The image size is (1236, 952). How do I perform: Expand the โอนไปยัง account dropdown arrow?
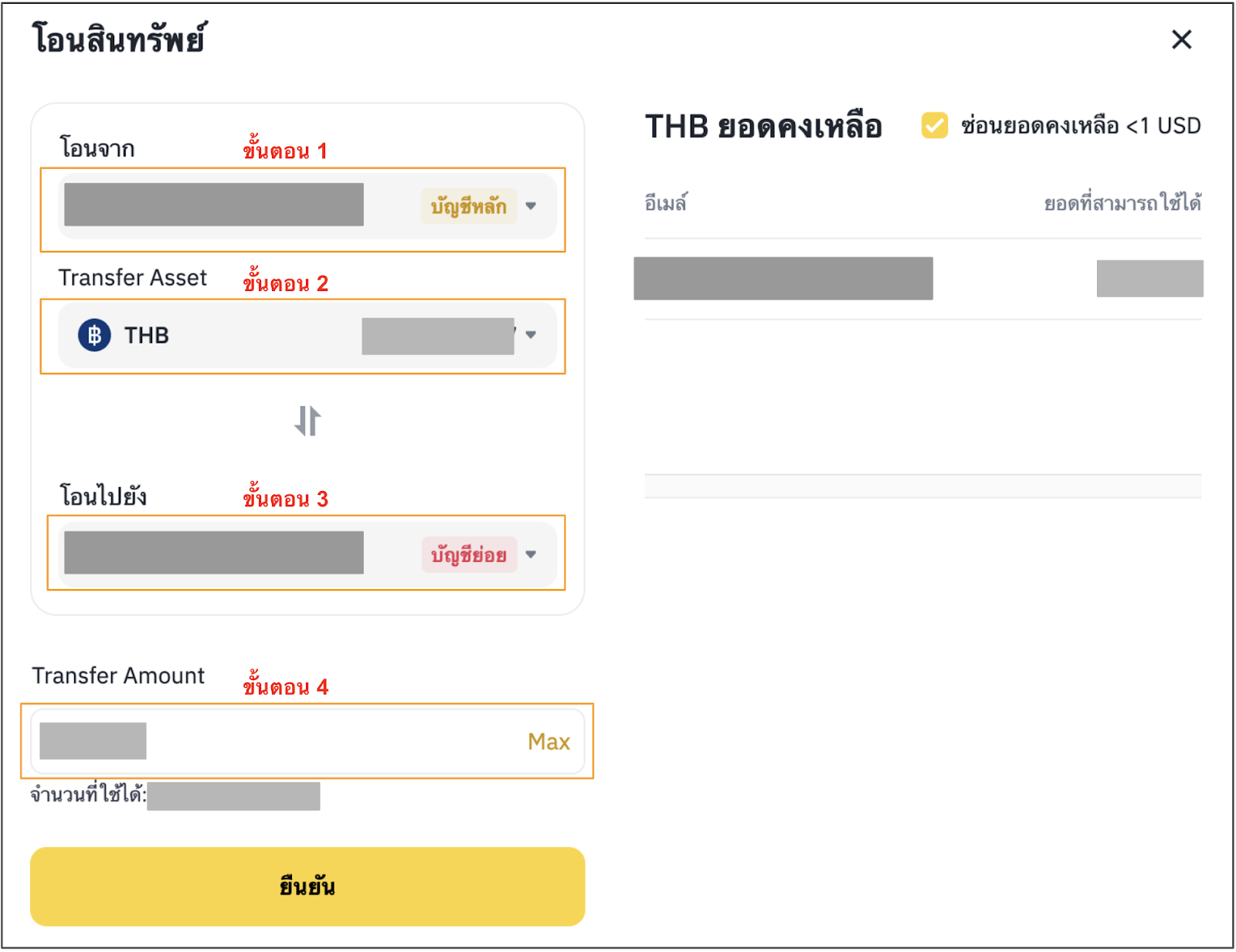click(x=531, y=554)
